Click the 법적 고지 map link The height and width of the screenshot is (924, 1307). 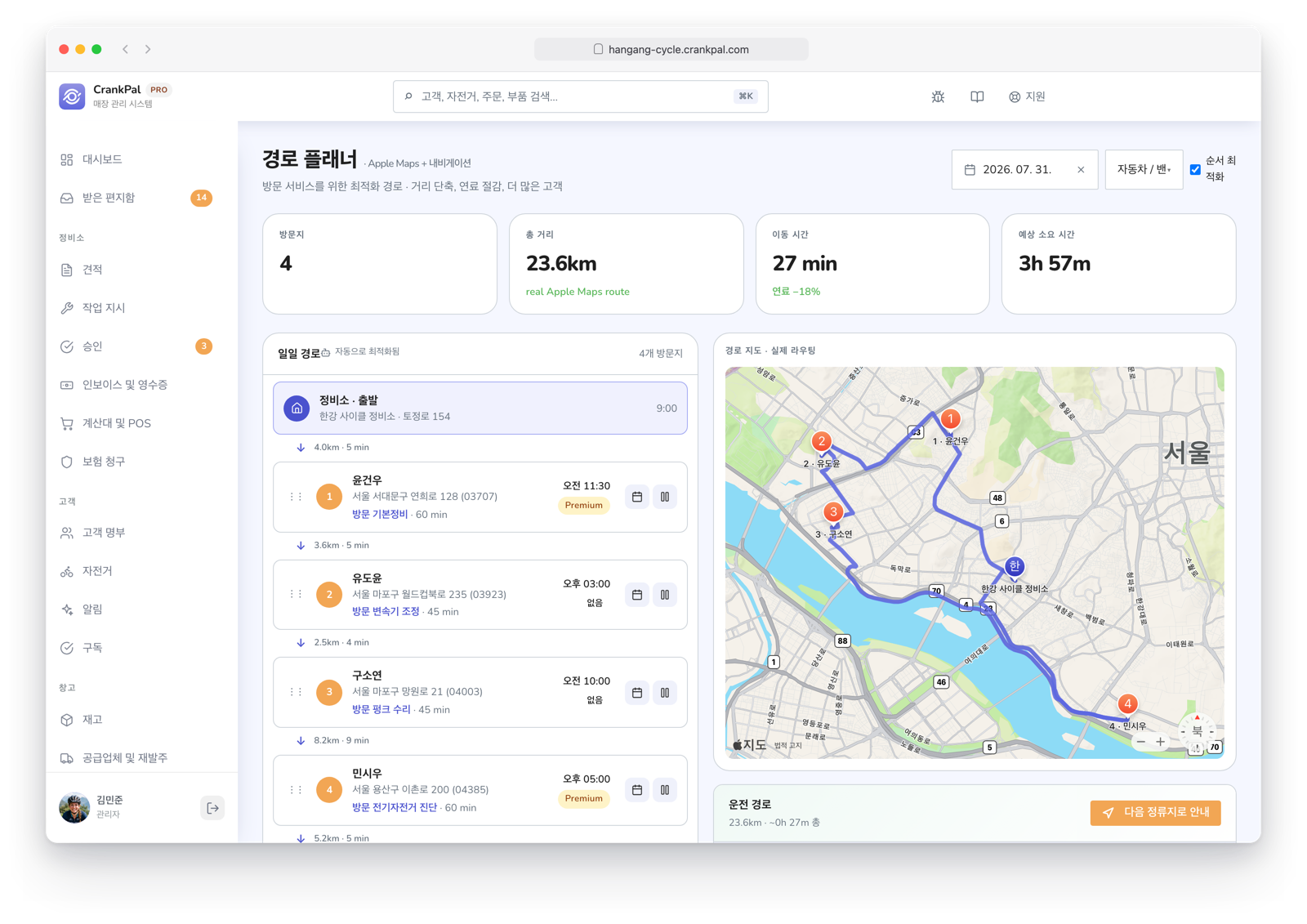click(x=788, y=746)
